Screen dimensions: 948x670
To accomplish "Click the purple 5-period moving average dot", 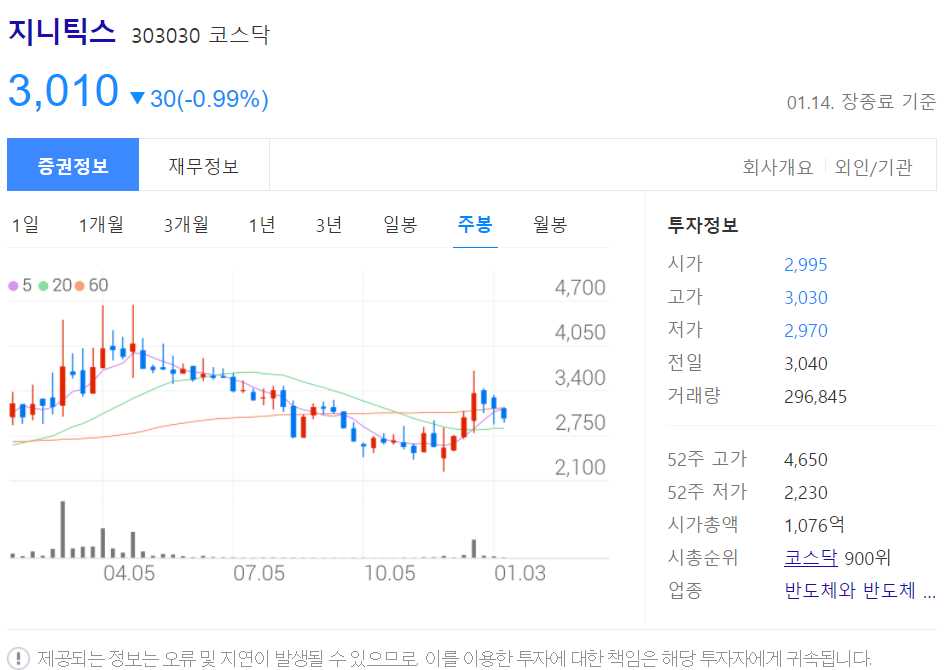I will tap(13, 285).
